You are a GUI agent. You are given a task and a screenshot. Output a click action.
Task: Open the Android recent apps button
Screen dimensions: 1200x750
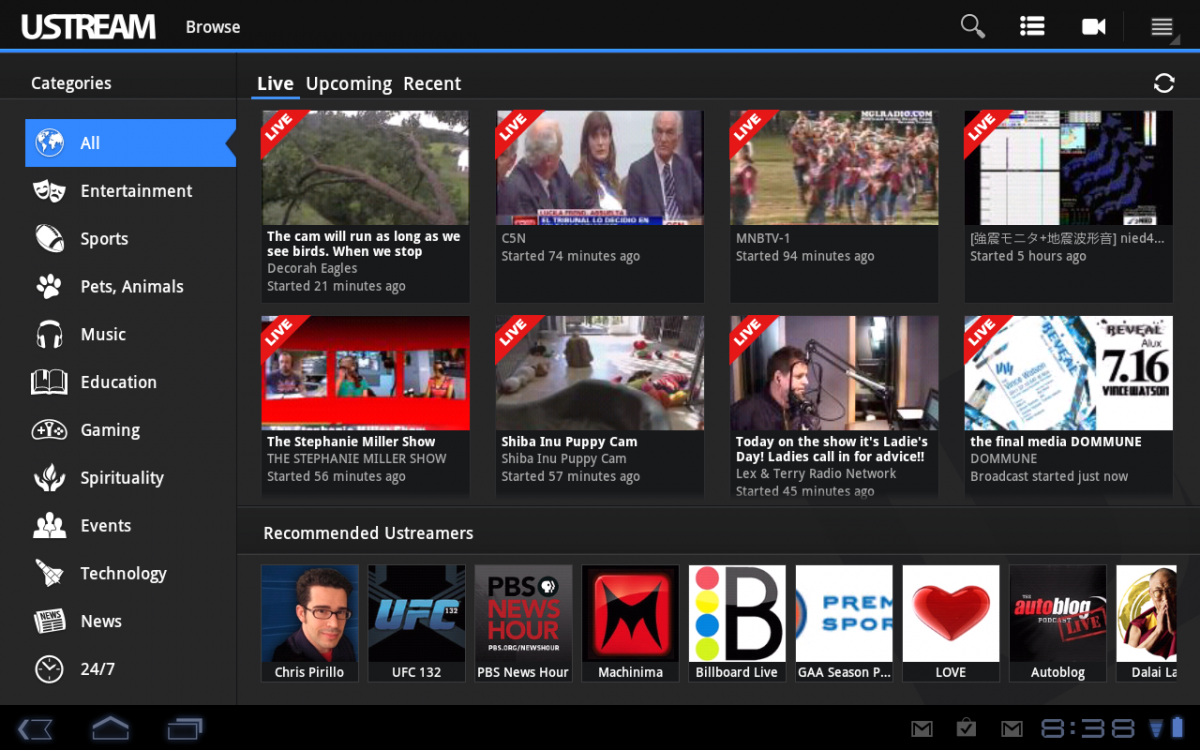click(184, 728)
